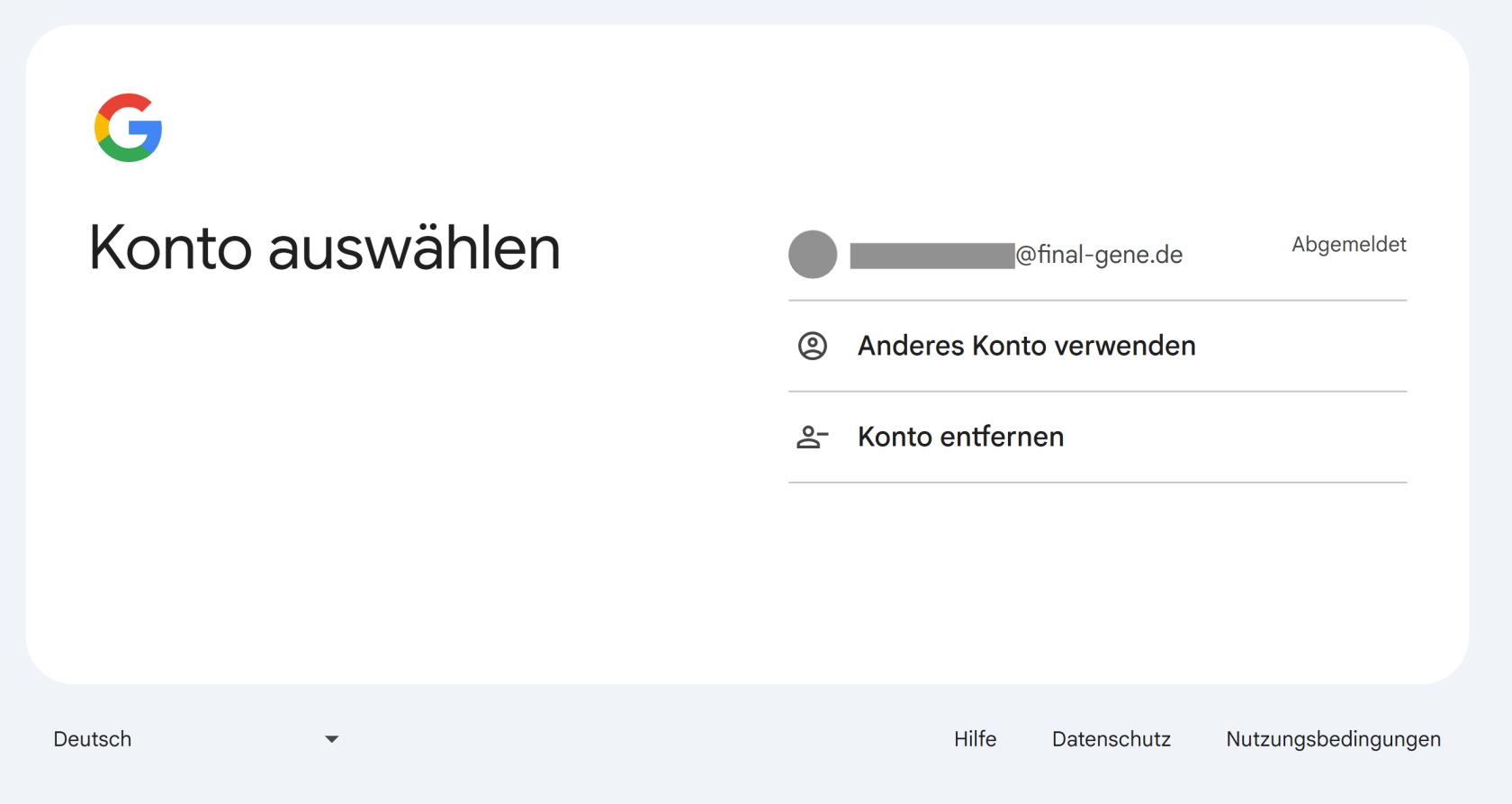Click the account profile picture placeholder
The height and width of the screenshot is (804, 1512).
tap(813, 255)
